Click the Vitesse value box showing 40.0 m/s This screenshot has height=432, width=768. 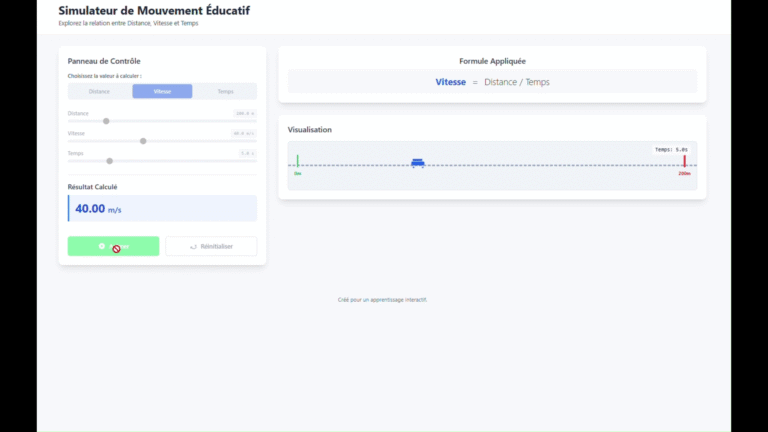(x=244, y=133)
